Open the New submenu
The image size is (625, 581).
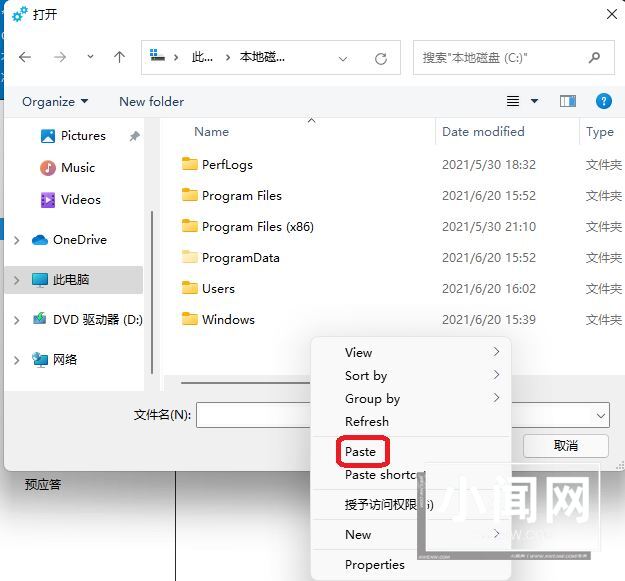click(x=411, y=534)
